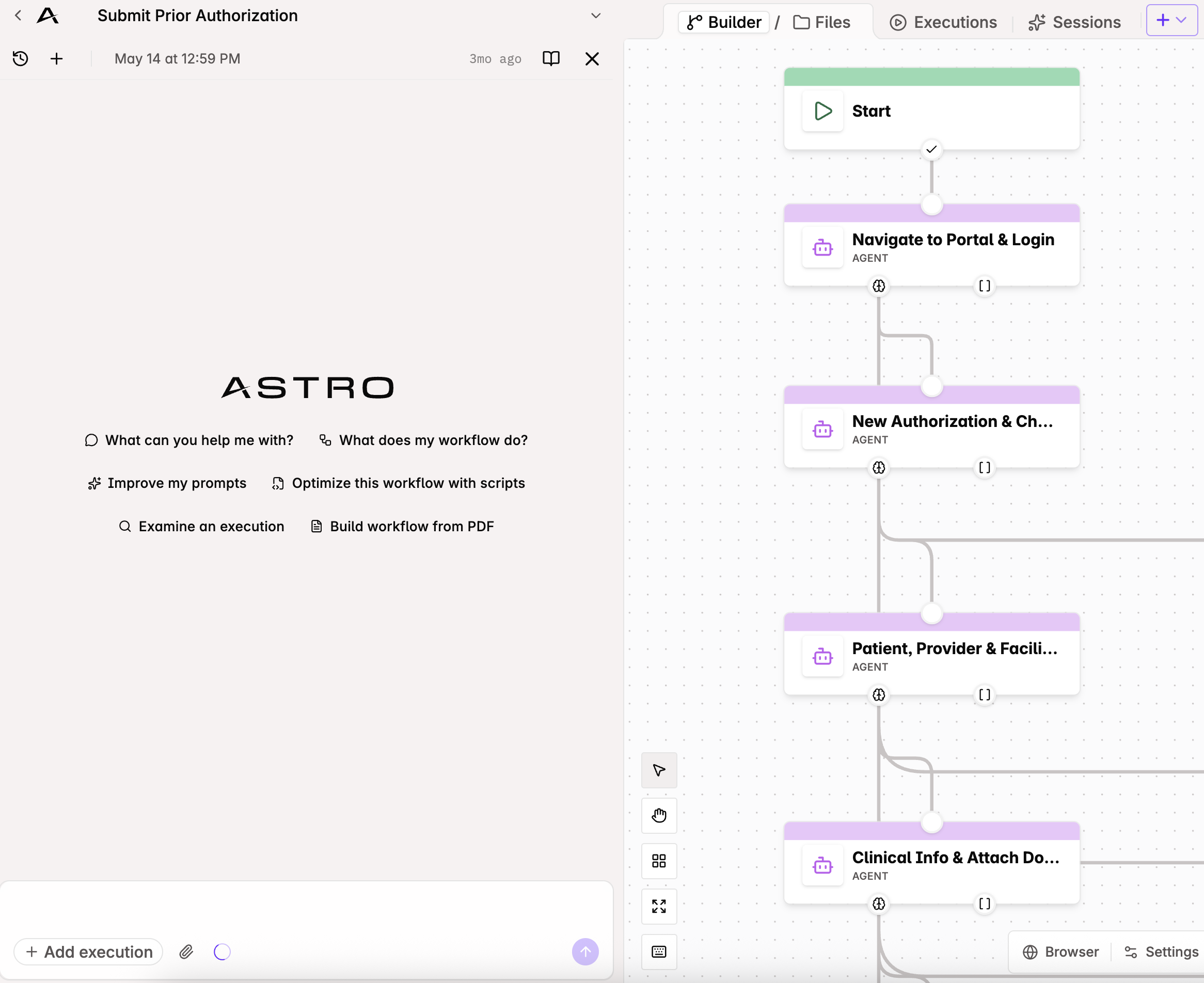Select the Patient, Provider & Facili... node
Image resolution: width=1204 pixels, height=983 pixels.
click(931, 654)
